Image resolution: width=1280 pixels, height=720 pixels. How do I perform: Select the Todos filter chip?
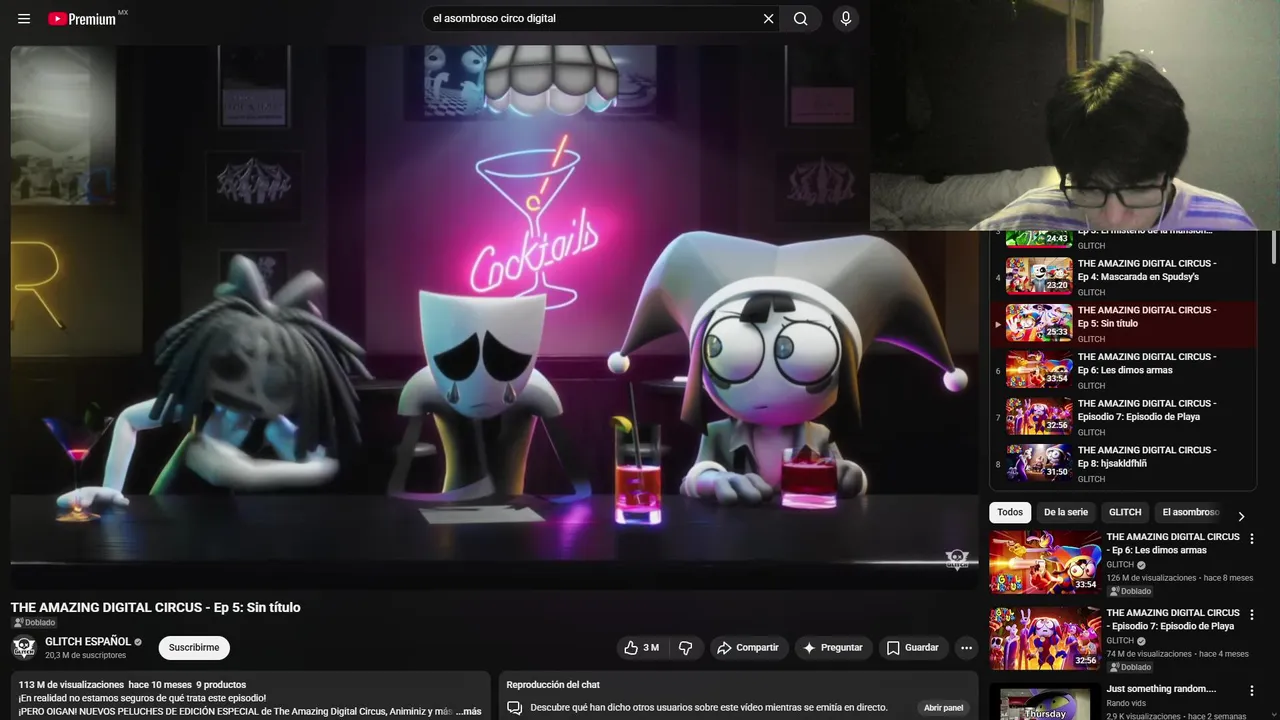1010,512
